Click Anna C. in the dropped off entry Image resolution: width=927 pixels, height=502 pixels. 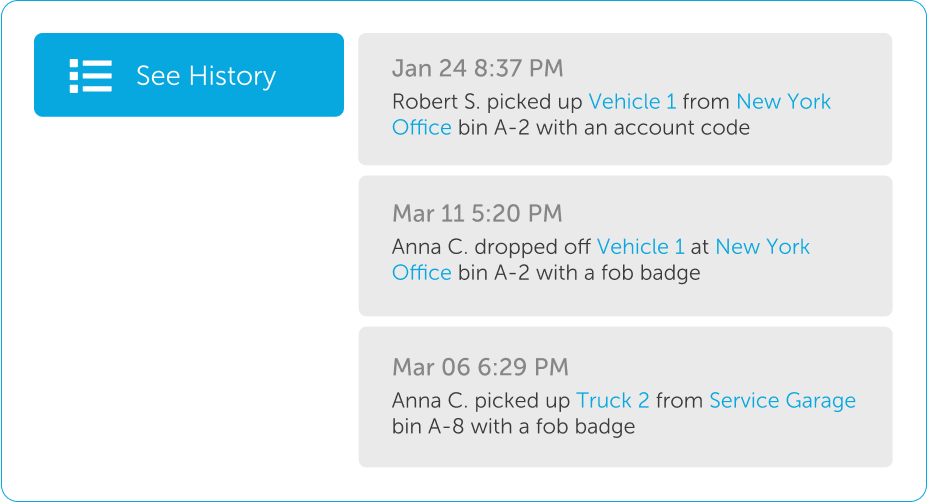[430, 247]
